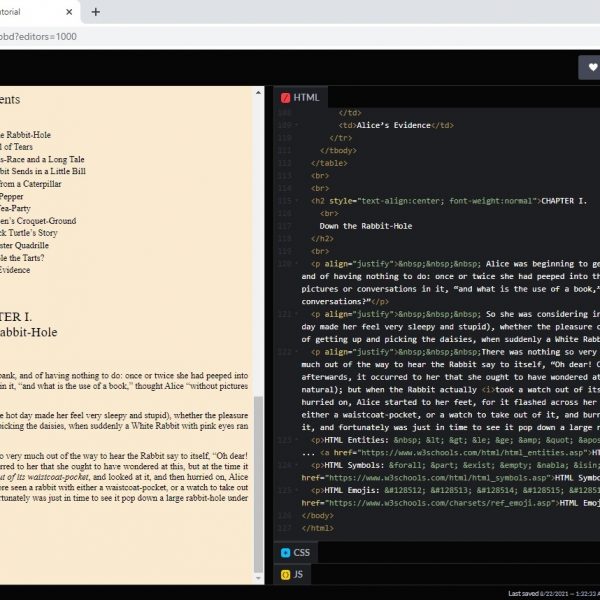Screen dimensions: 600x600
Task: Click the red HTML slash icon
Action: tap(285, 97)
